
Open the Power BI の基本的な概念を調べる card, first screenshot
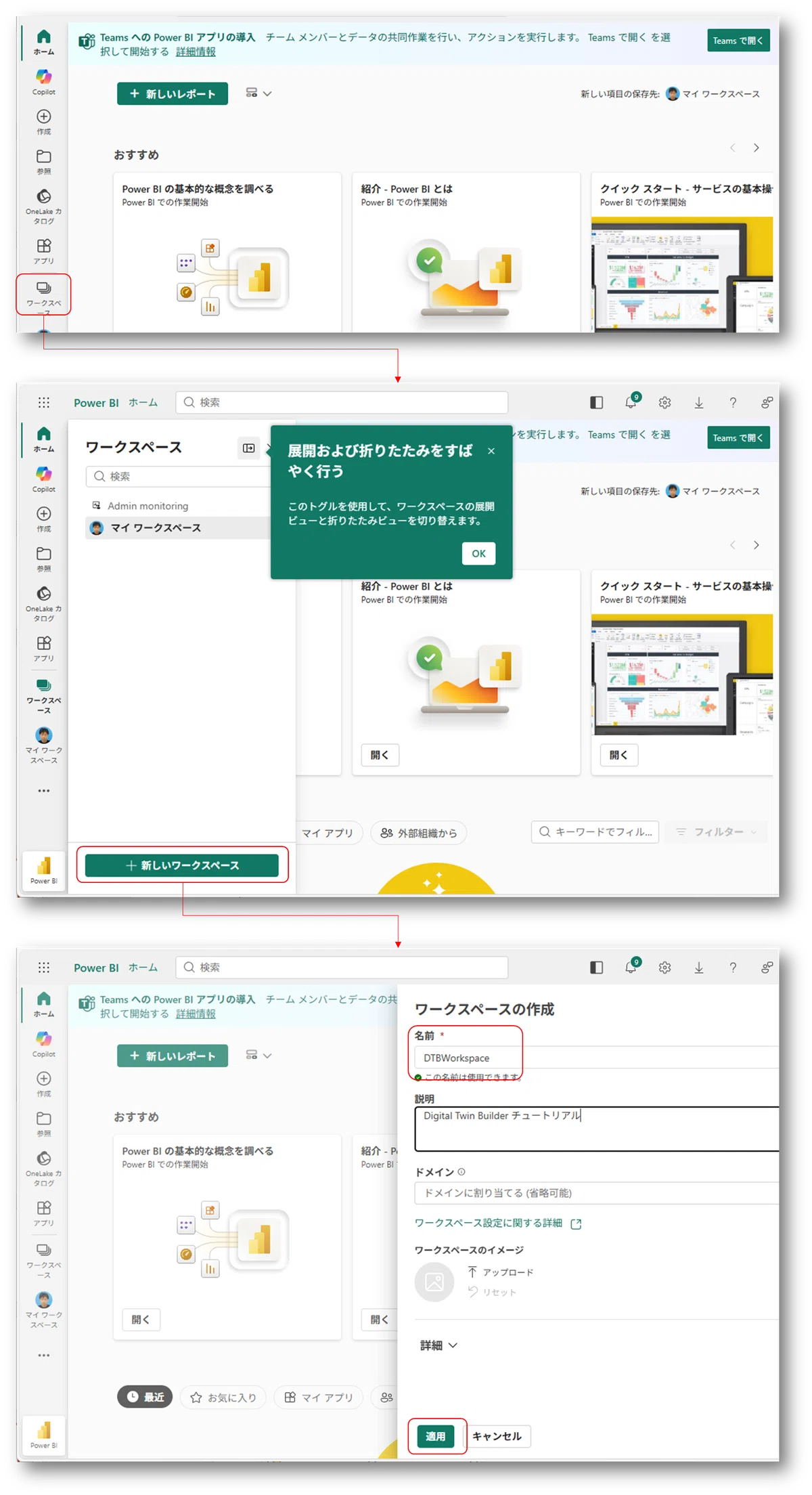coord(227,252)
